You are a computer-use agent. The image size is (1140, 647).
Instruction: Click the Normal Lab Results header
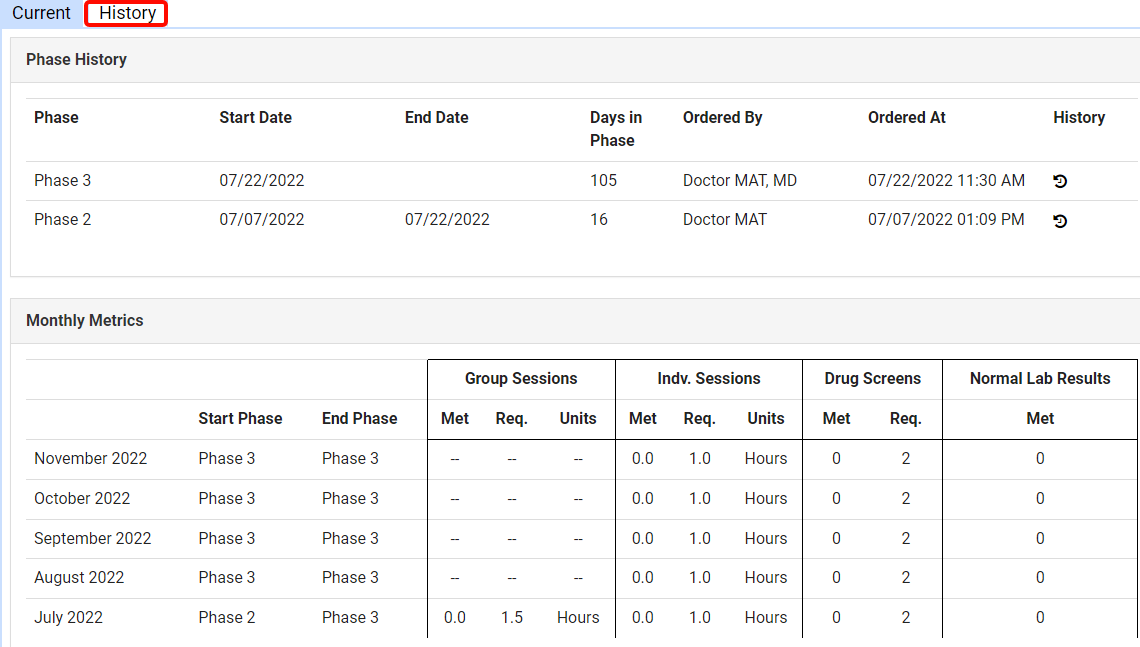click(1040, 379)
